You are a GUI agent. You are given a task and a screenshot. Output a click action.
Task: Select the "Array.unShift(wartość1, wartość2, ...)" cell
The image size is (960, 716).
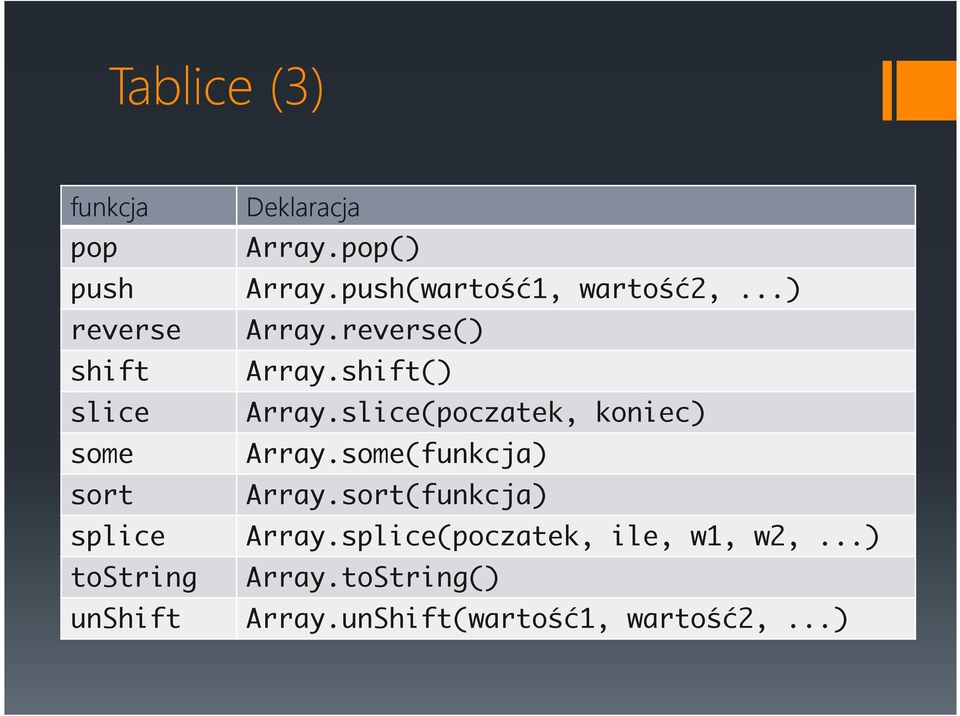576,619
